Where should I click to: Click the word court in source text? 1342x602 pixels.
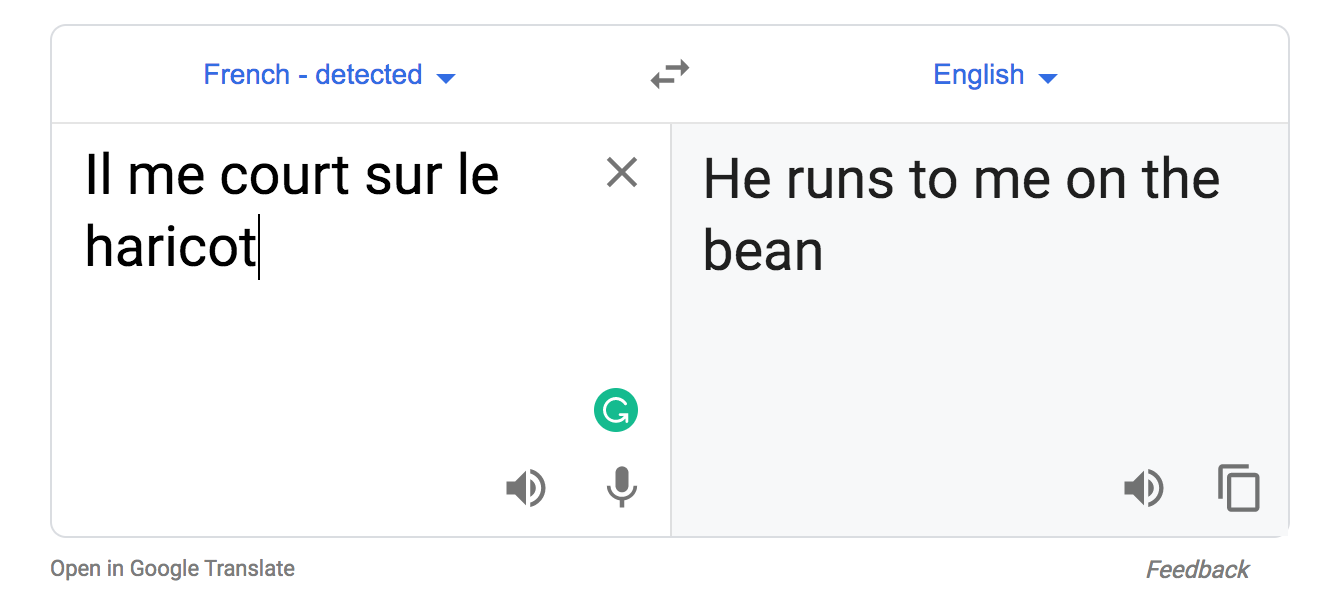point(284,176)
